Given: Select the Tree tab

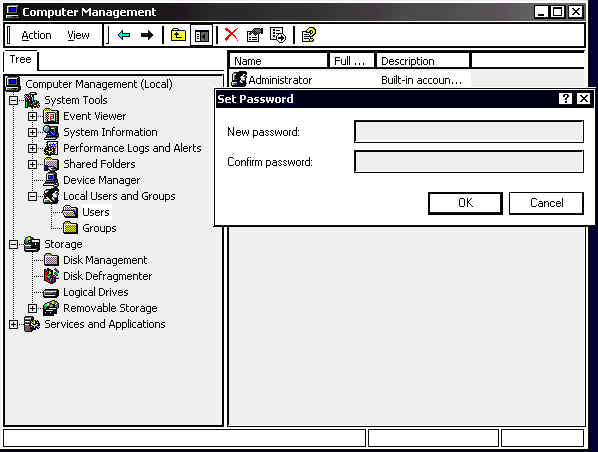Looking at the screenshot, I should pyautogui.click(x=21, y=60).
